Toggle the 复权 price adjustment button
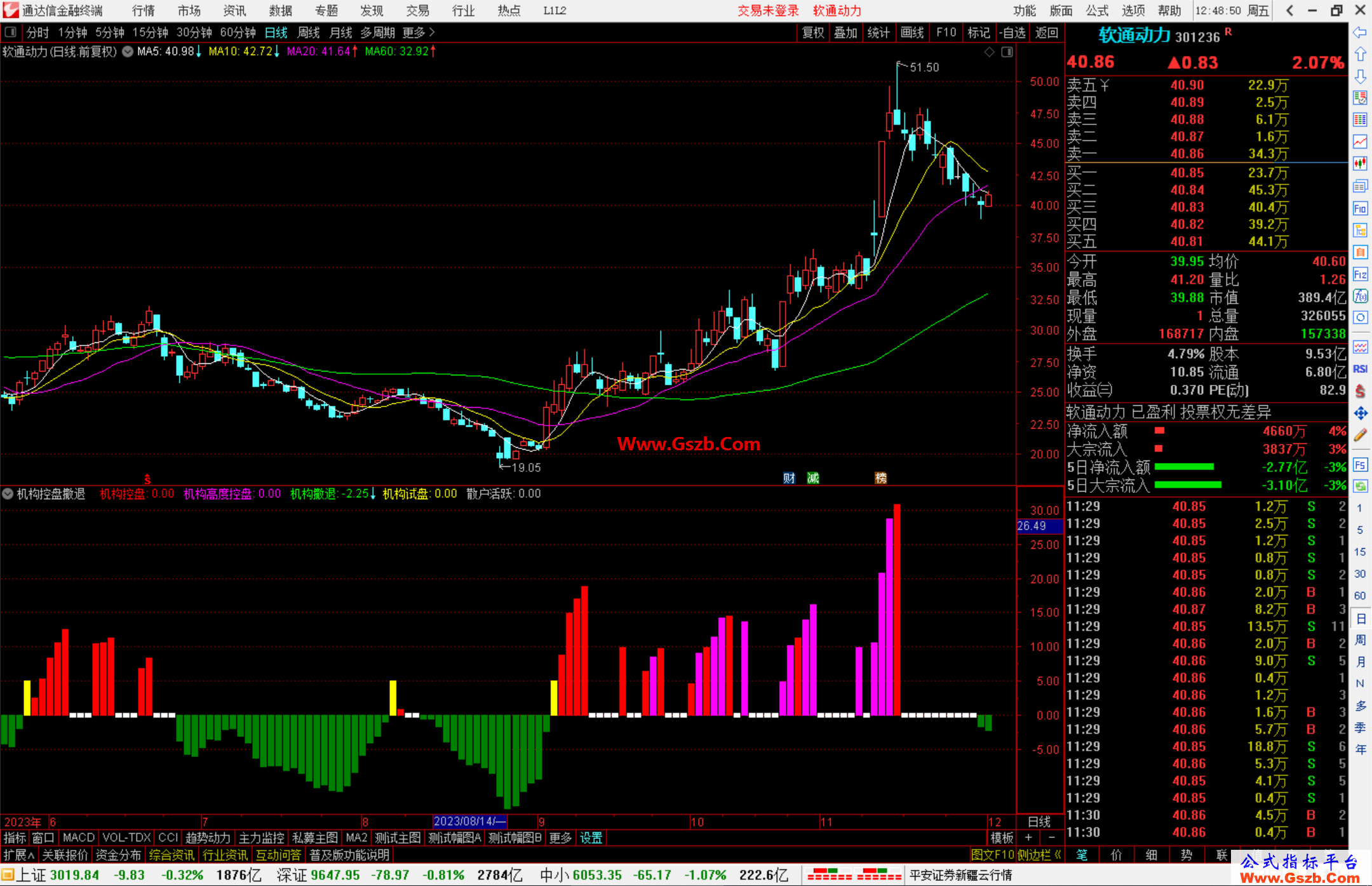1372x886 pixels. click(813, 32)
